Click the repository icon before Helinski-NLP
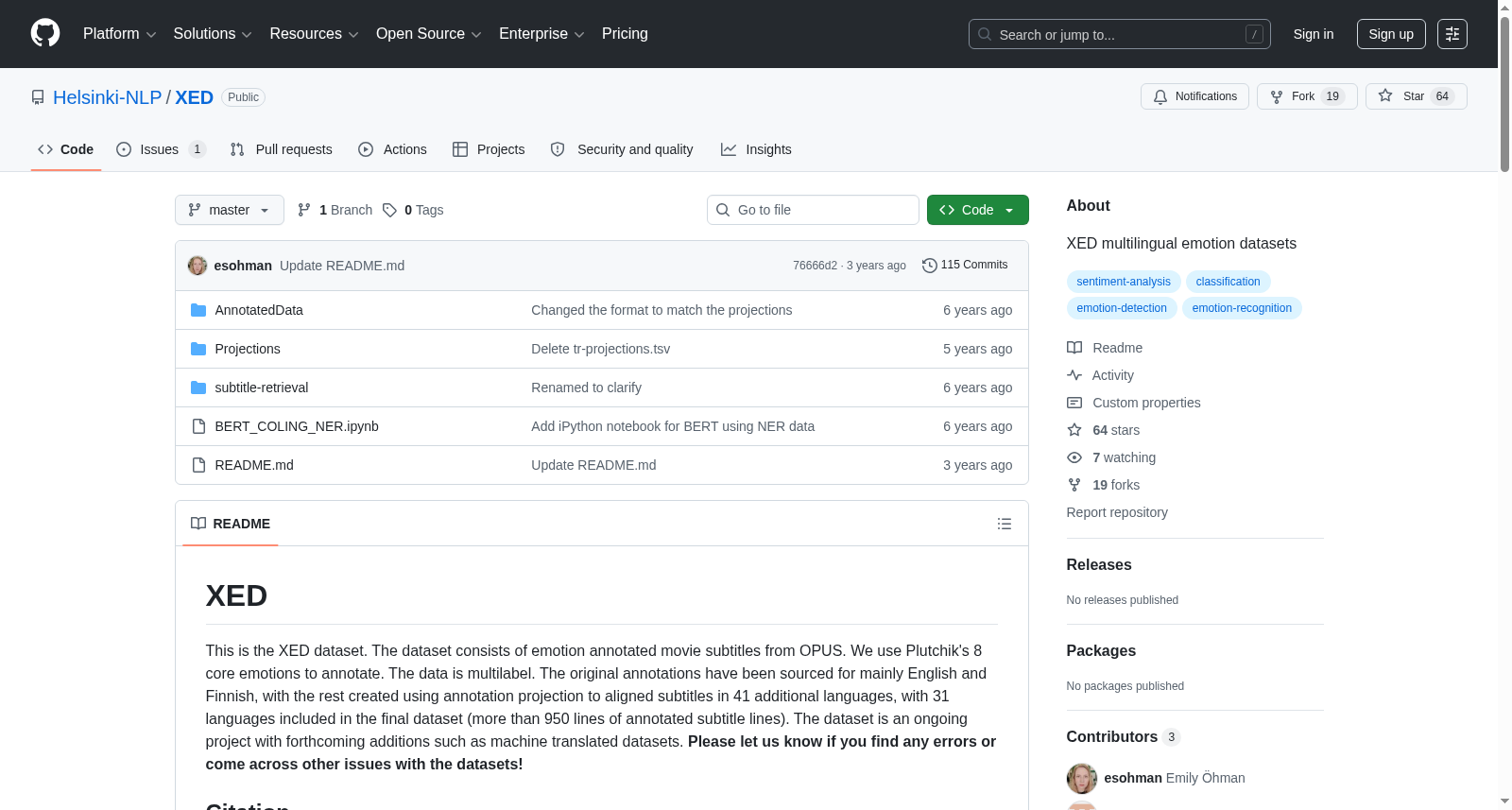 pos(38,97)
